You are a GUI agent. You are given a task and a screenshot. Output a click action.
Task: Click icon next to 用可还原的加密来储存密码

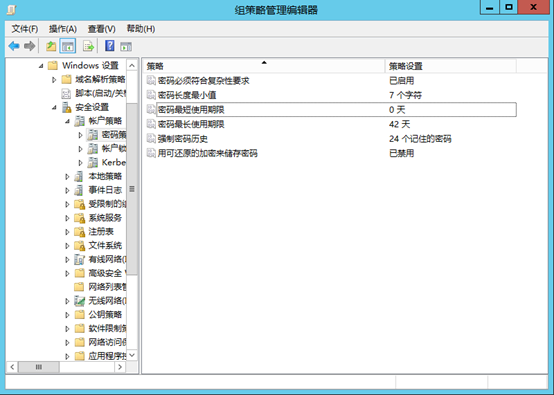coord(151,153)
